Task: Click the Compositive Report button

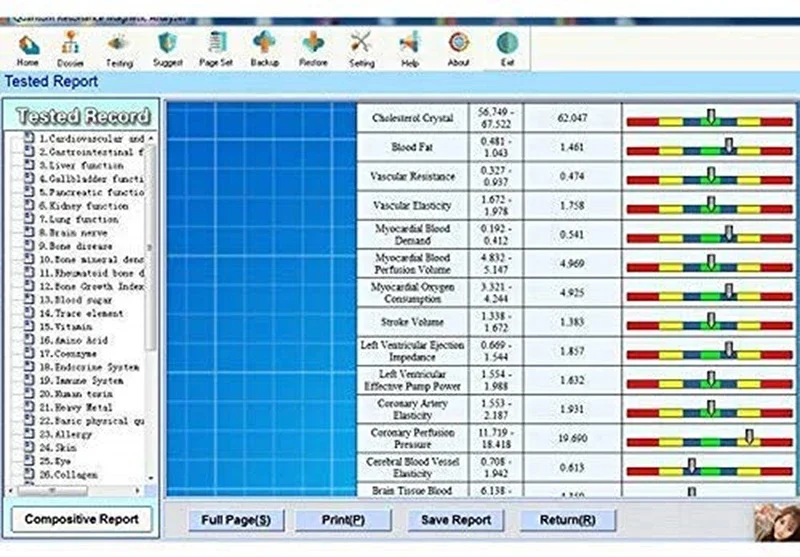Action: [x=82, y=519]
